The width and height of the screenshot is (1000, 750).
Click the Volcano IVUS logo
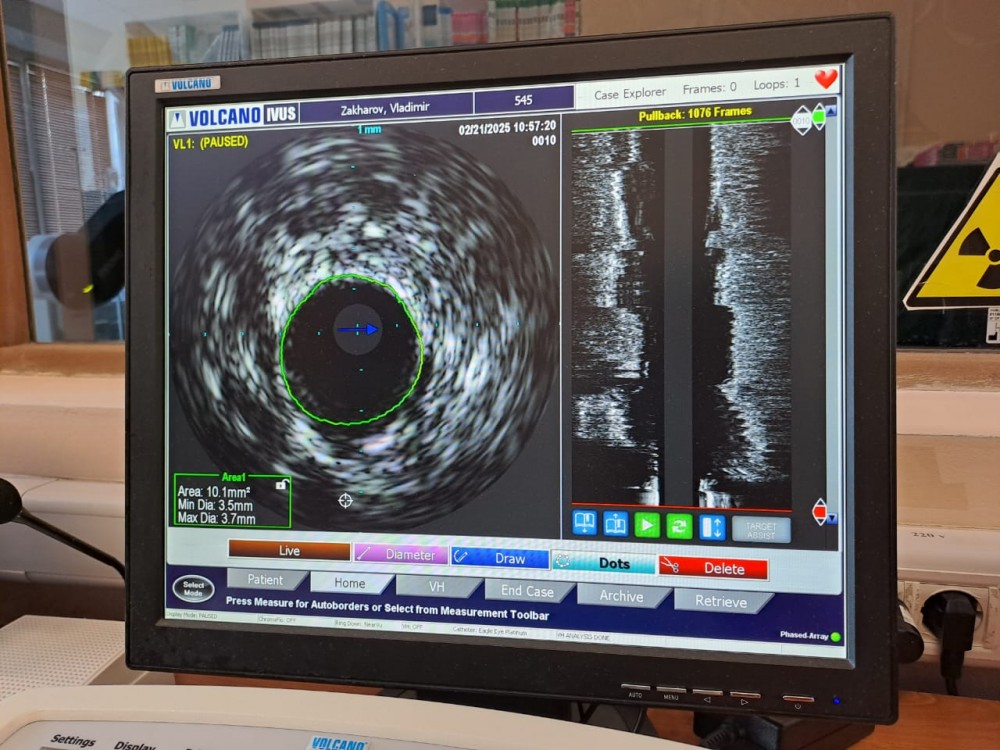[234, 116]
